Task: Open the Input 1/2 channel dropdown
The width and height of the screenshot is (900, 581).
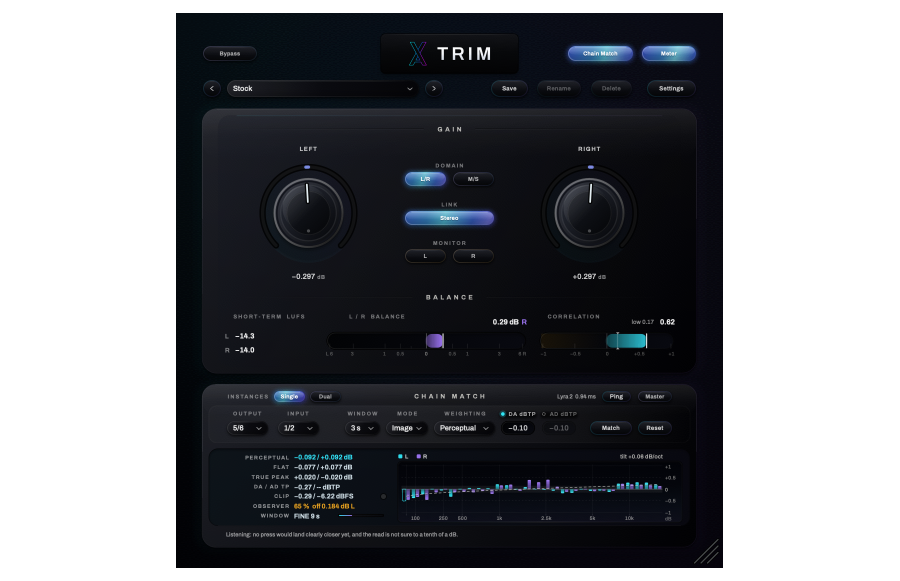Action: tap(298, 428)
